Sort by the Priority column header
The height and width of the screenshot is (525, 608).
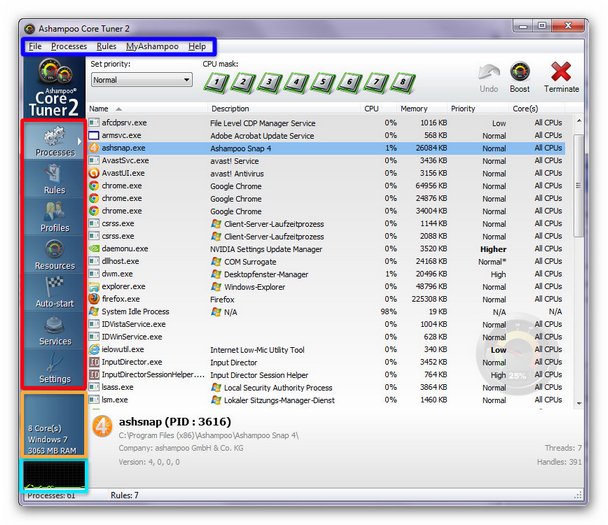tap(477, 109)
